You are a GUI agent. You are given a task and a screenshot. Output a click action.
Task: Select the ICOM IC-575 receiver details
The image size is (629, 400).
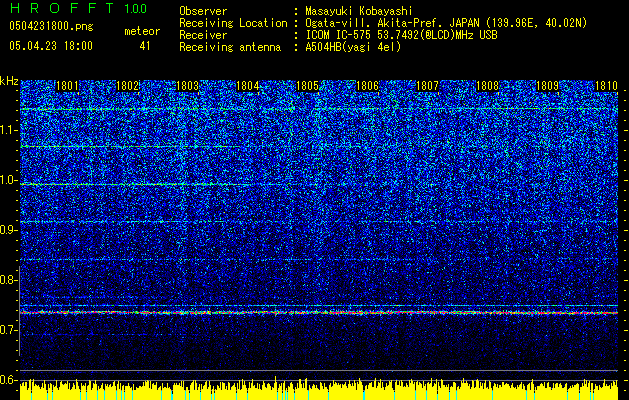pyautogui.click(x=401, y=35)
